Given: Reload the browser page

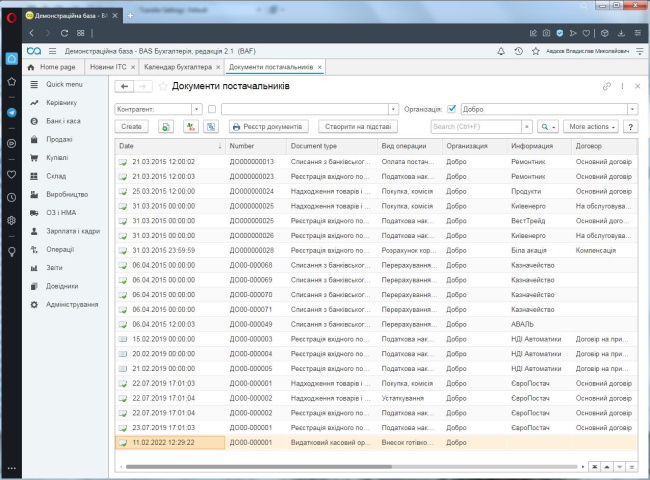Looking at the screenshot, I should [x=64, y=33].
